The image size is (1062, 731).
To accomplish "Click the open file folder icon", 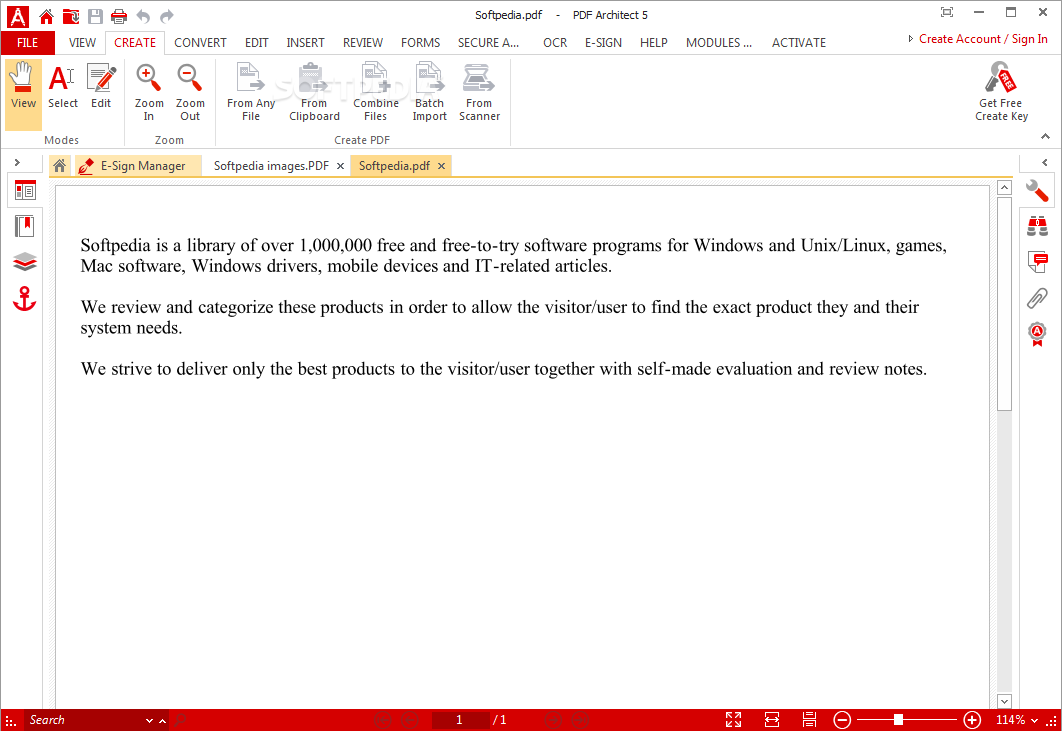I will click(70, 16).
